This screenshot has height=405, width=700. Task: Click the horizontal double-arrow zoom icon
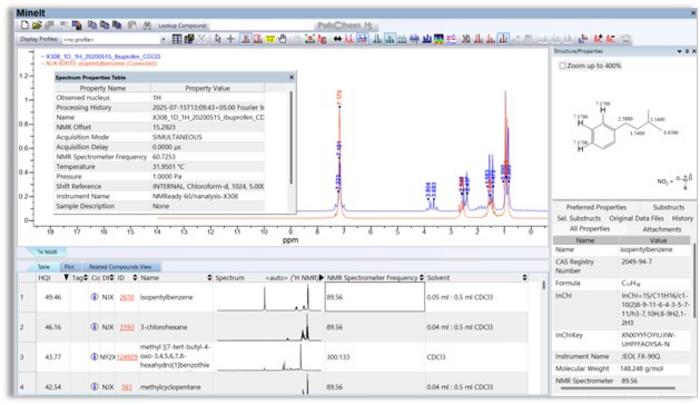click(336, 38)
